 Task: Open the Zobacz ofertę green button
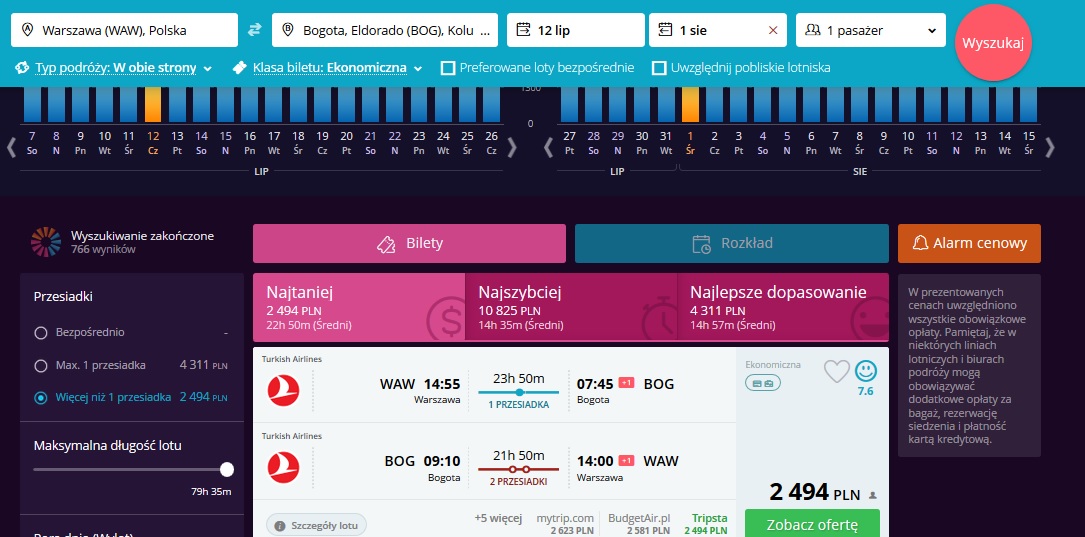812,524
